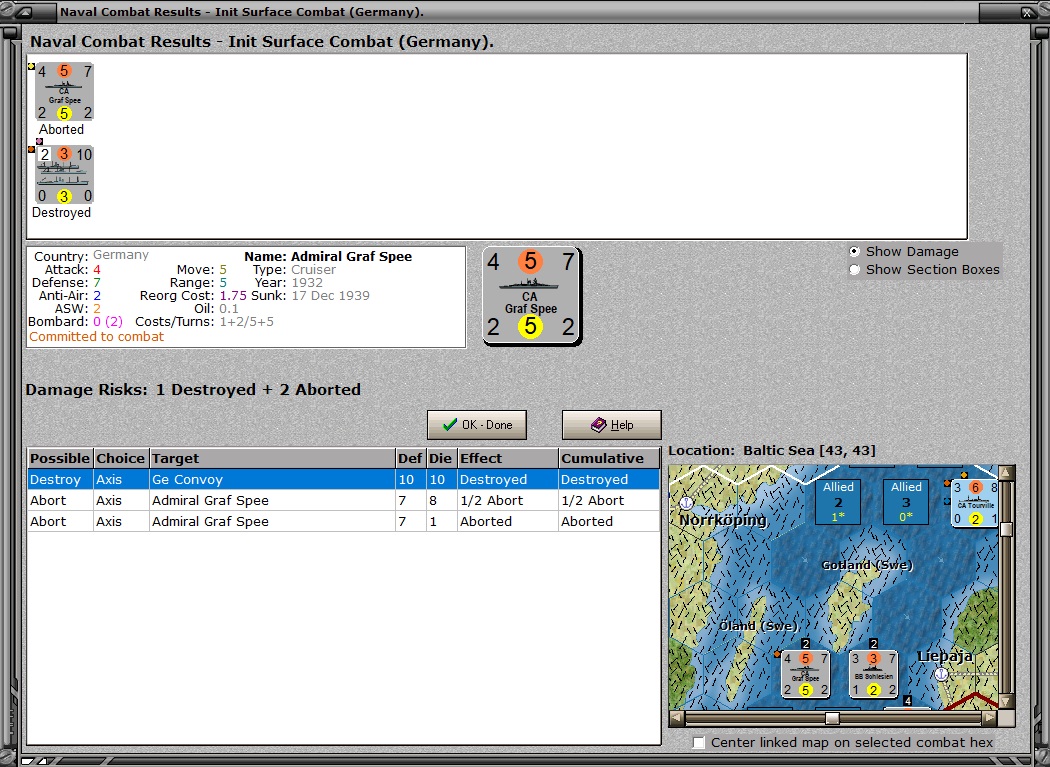Click the large Graf Spee counter detail image

pyautogui.click(x=532, y=296)
